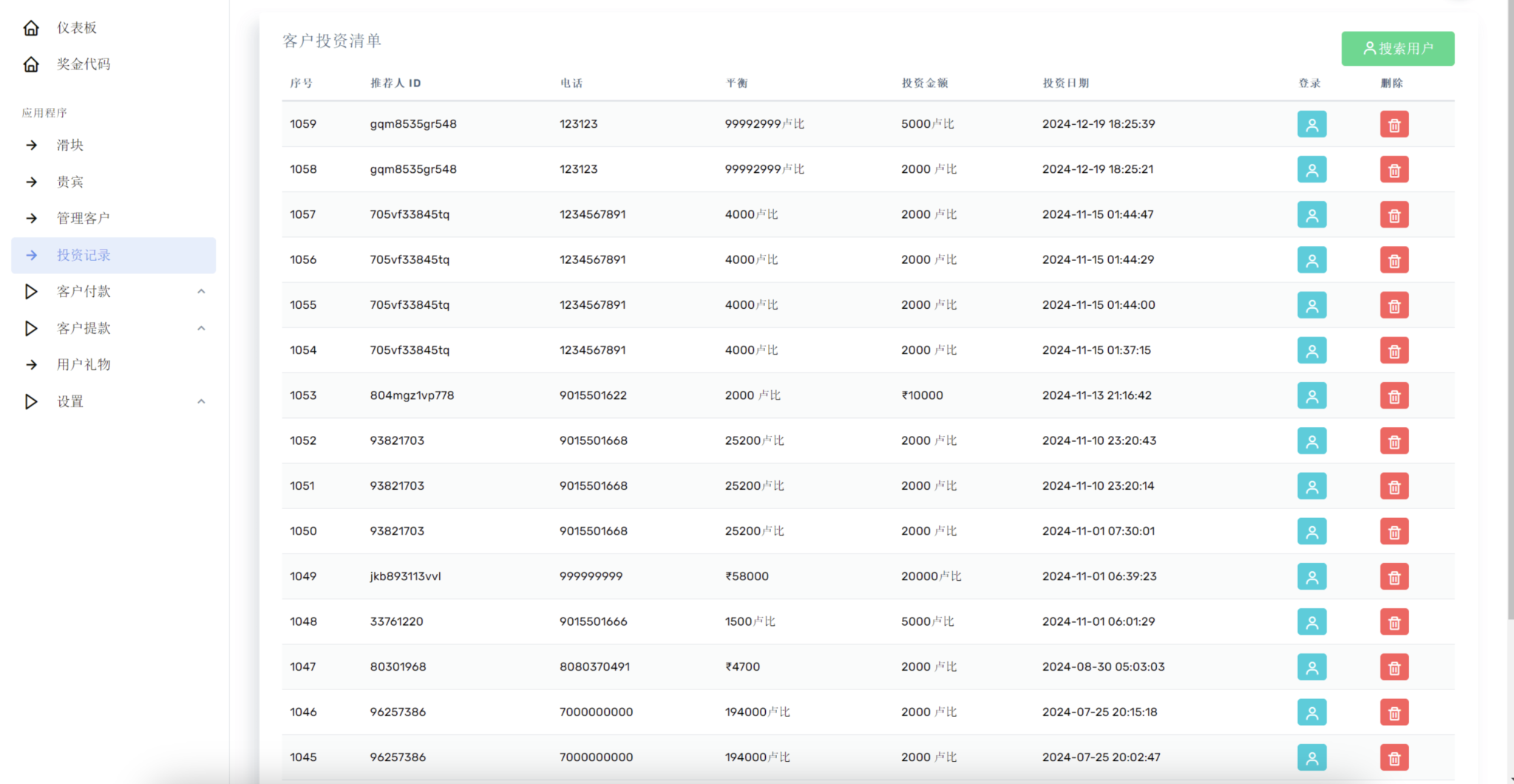
Task: Select 投资记录 in the sidebar
Action: coord(83,256)
